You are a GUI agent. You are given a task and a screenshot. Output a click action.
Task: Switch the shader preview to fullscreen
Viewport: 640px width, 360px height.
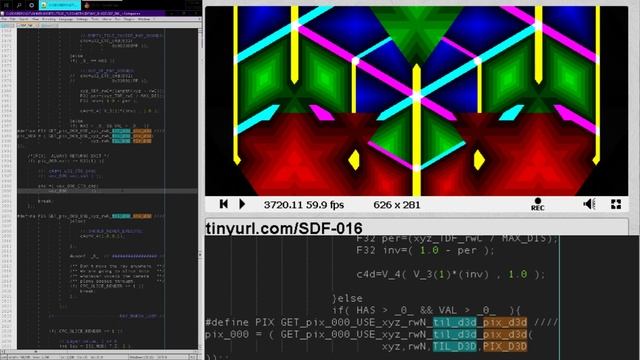(x=616, y=204)
